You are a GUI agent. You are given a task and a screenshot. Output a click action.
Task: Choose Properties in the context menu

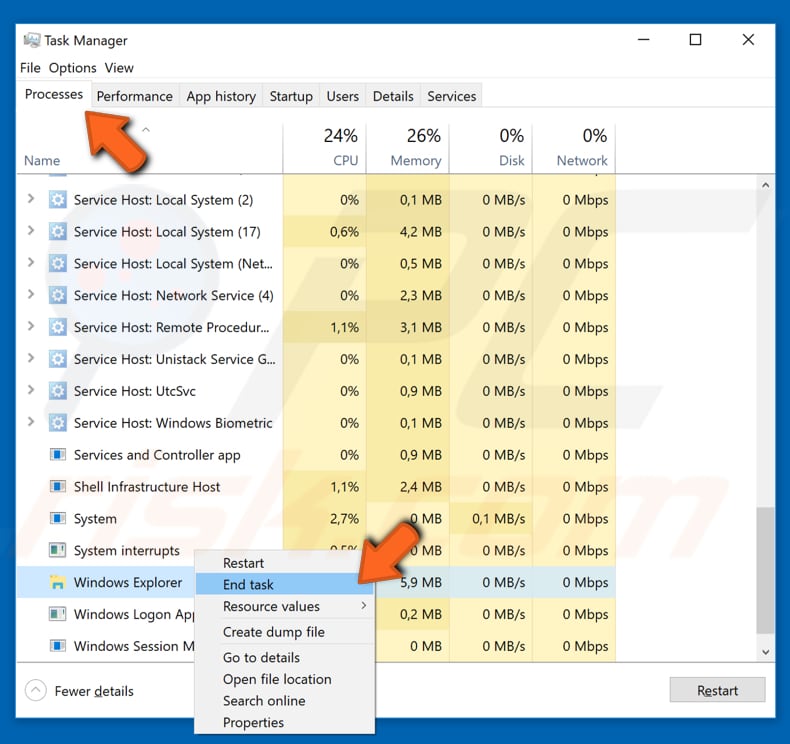[x=285, y=722]
